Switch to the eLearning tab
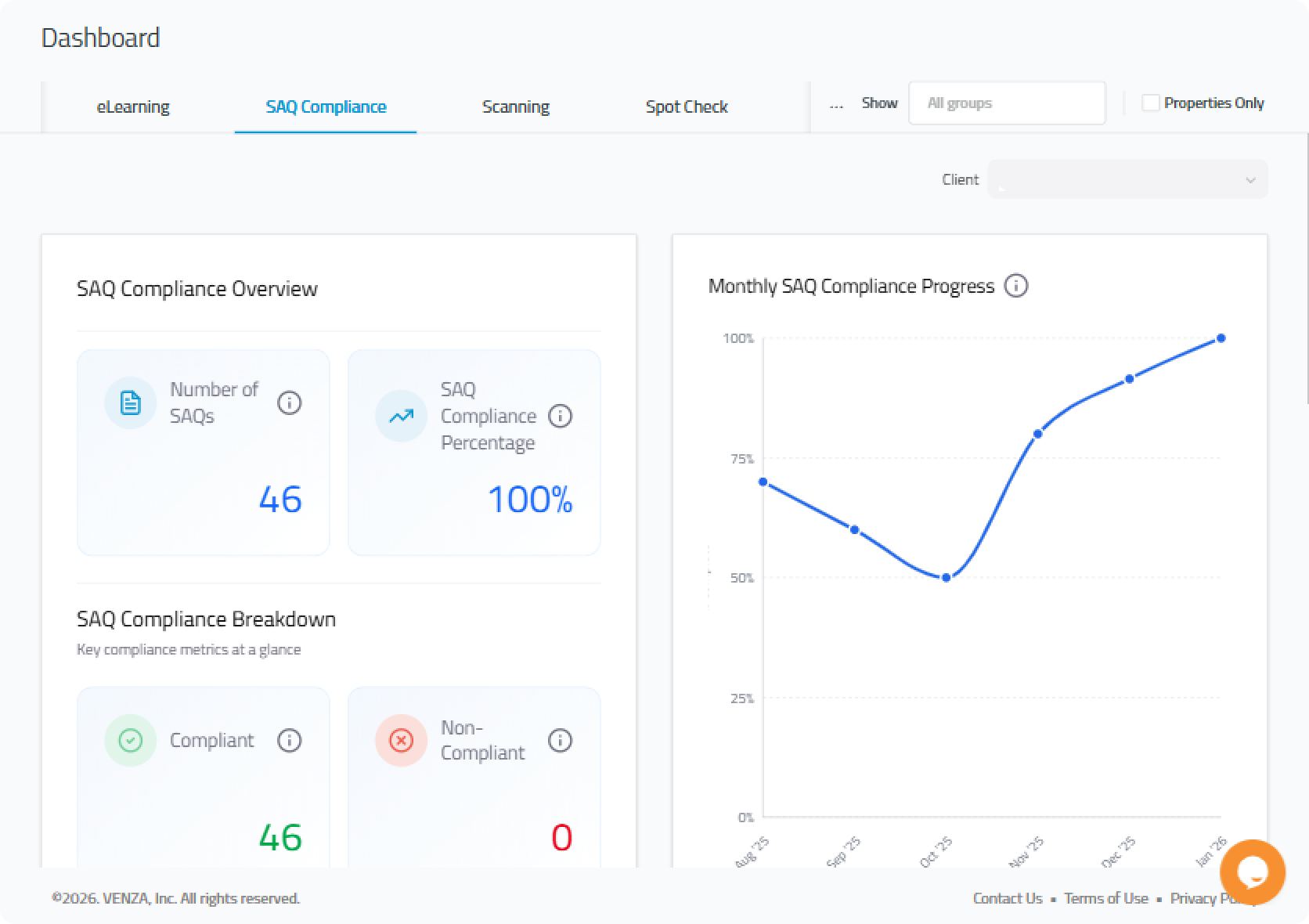 pyautogui.click(x=133, y=107)
